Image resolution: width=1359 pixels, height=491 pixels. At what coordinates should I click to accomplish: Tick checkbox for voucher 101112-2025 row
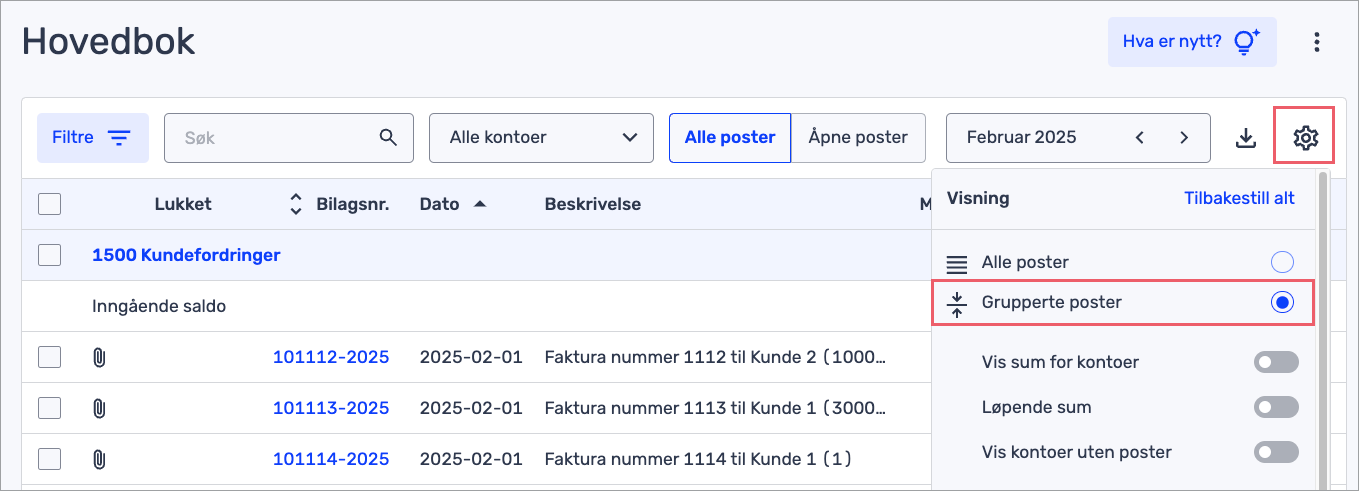[x=49, y=356]
